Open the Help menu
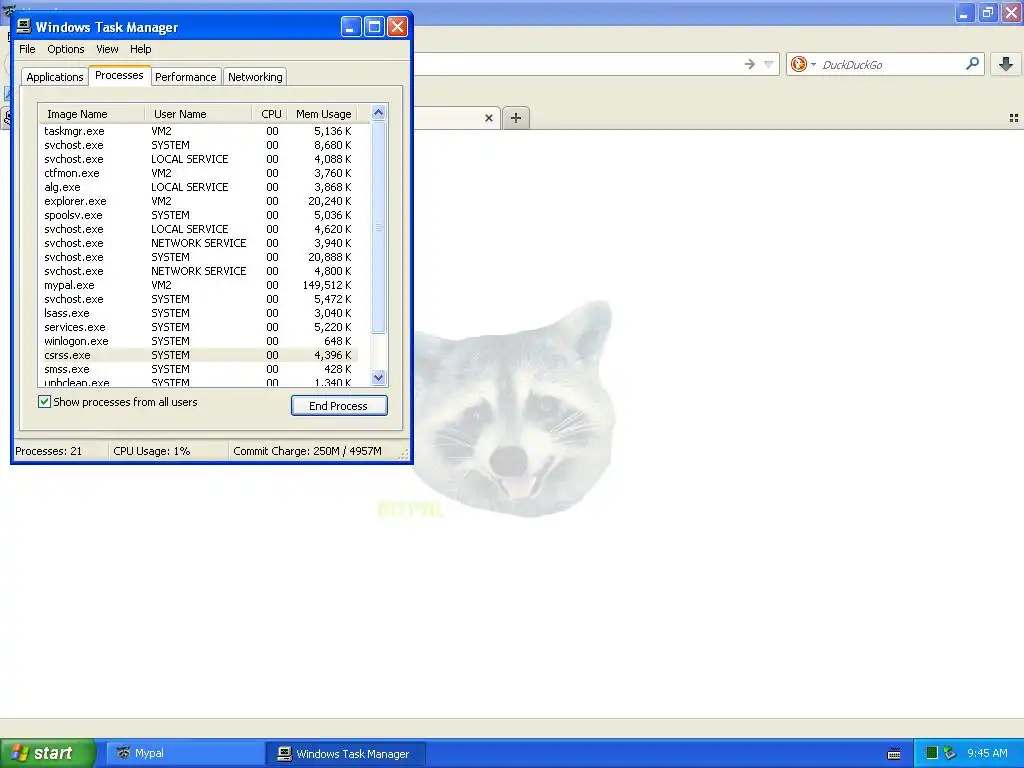 140,49
